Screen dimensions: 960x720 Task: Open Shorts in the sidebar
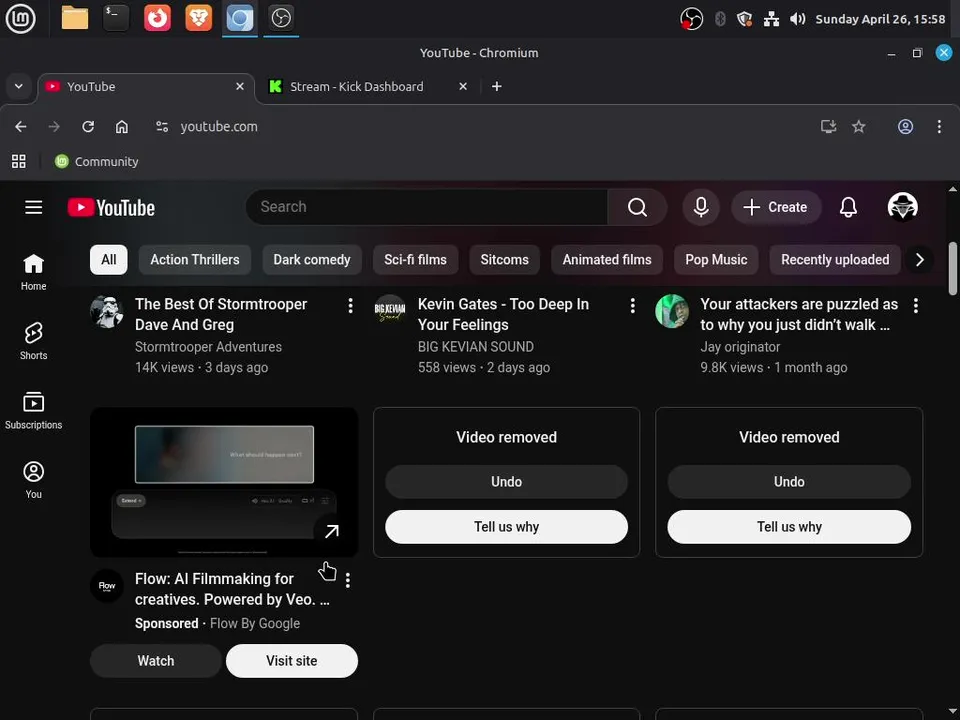click(34, 341)
